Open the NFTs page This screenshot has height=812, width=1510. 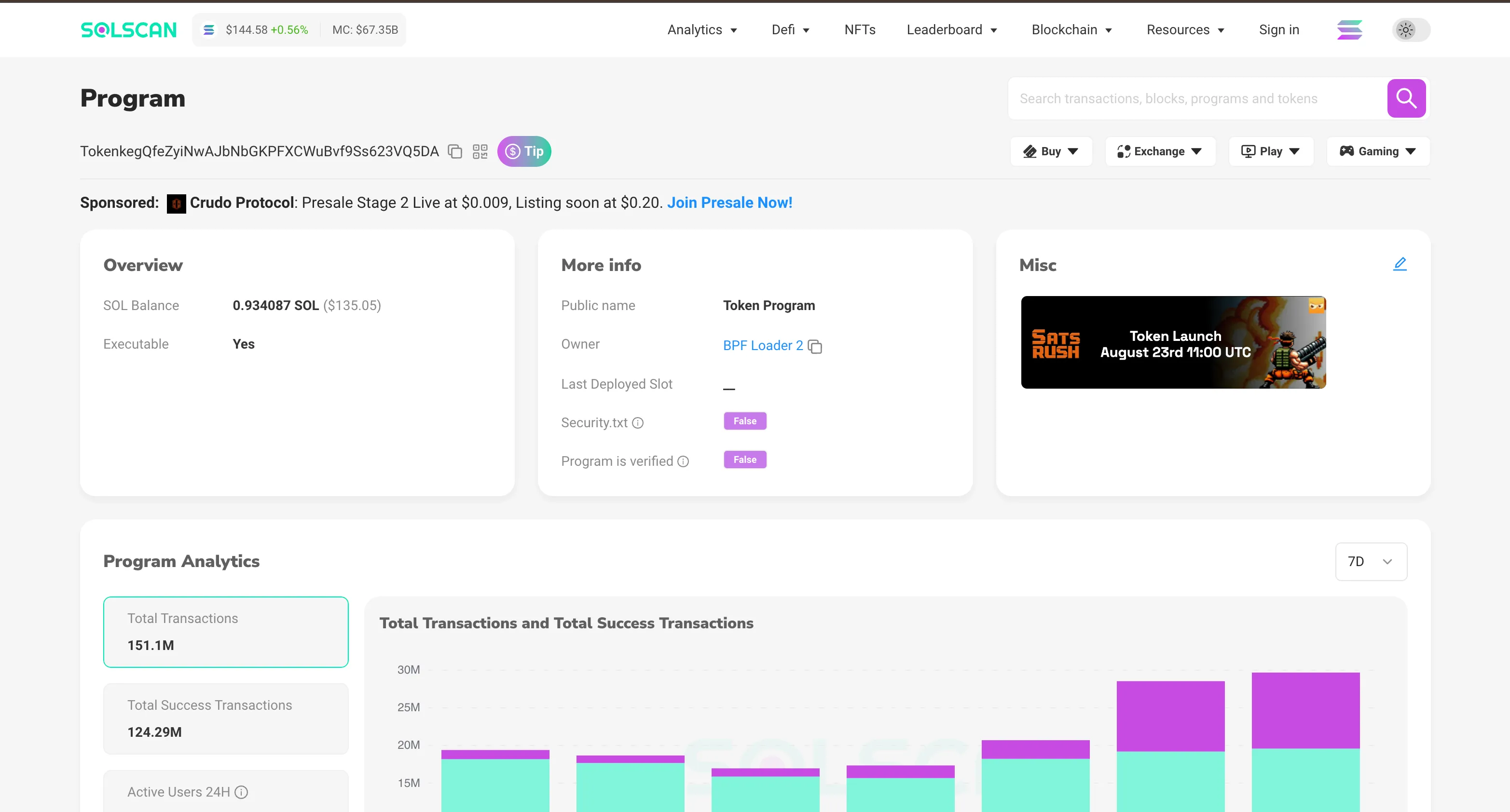point(859,30)
